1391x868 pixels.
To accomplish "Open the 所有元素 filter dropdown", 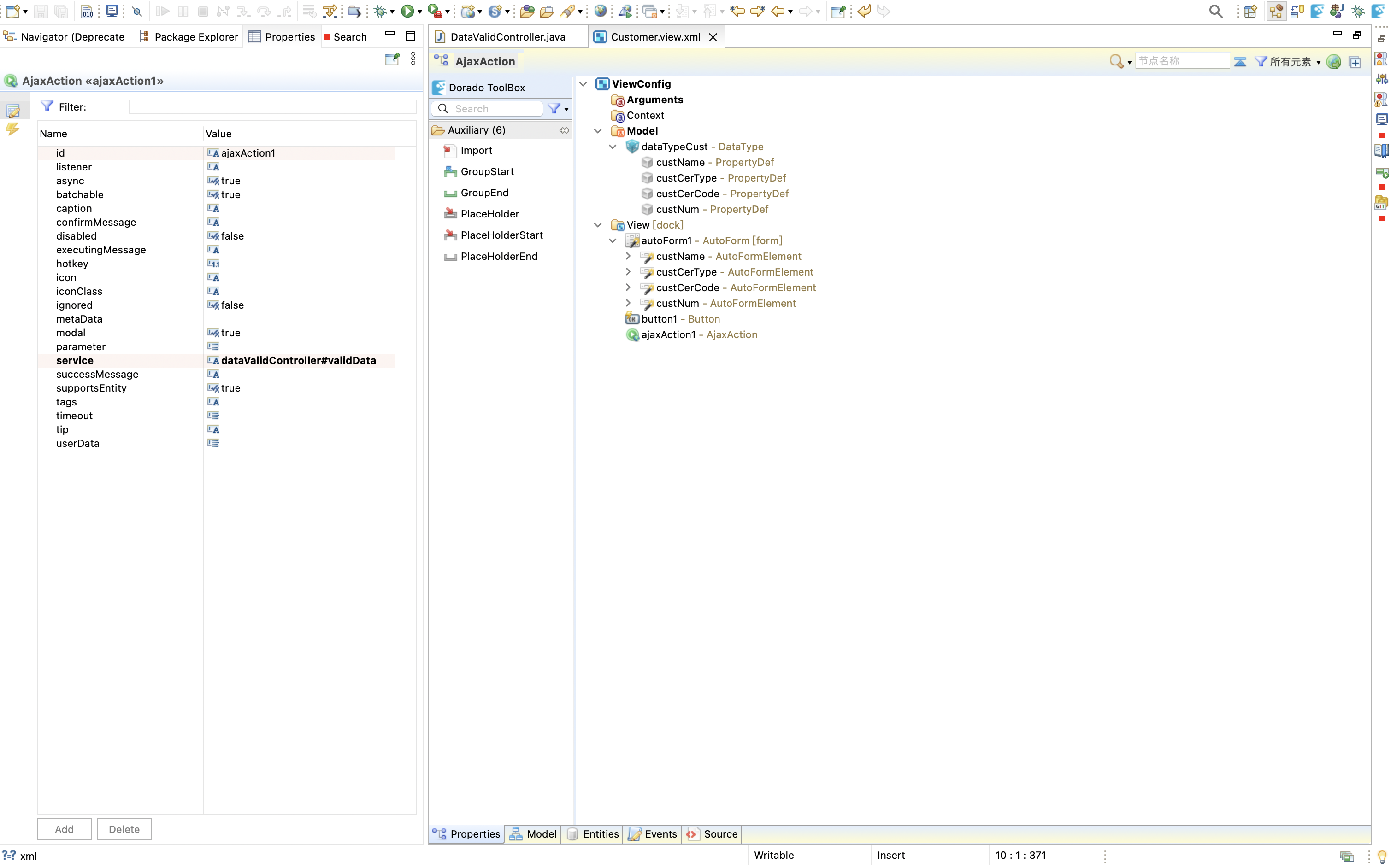I will 1291,61.
